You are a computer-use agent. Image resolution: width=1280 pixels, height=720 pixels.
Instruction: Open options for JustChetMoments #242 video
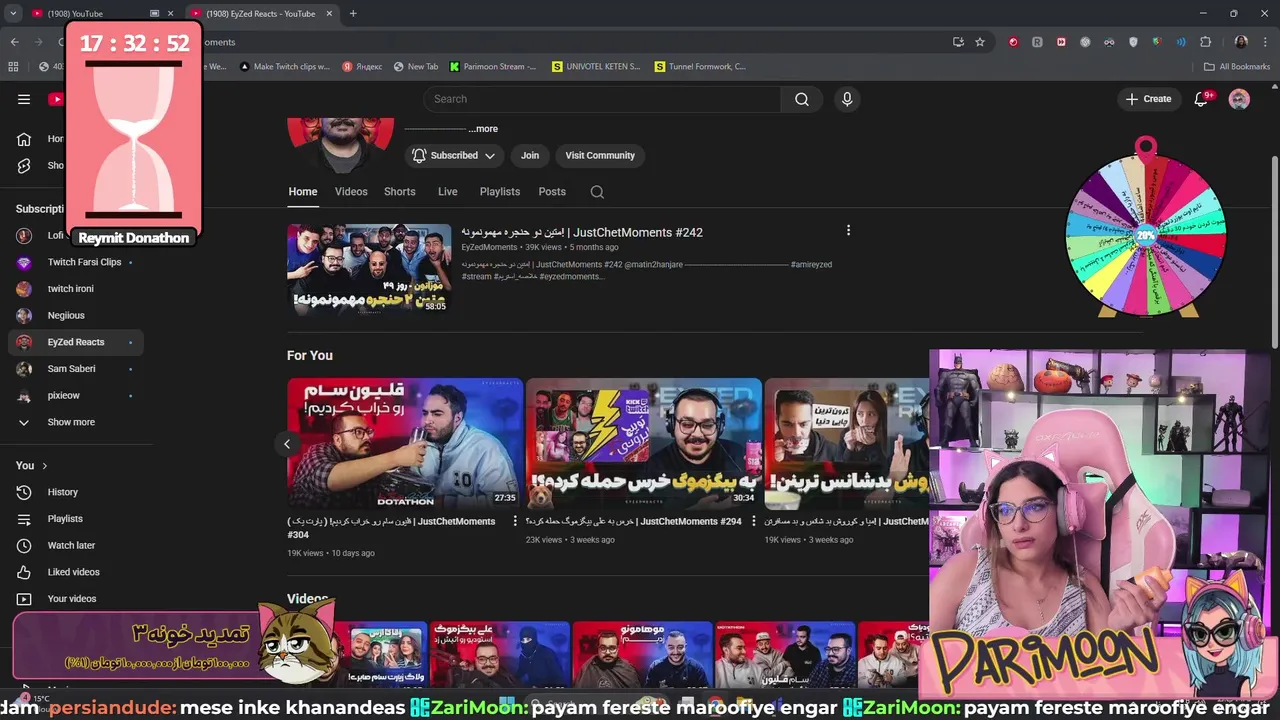tap(848, 230)
